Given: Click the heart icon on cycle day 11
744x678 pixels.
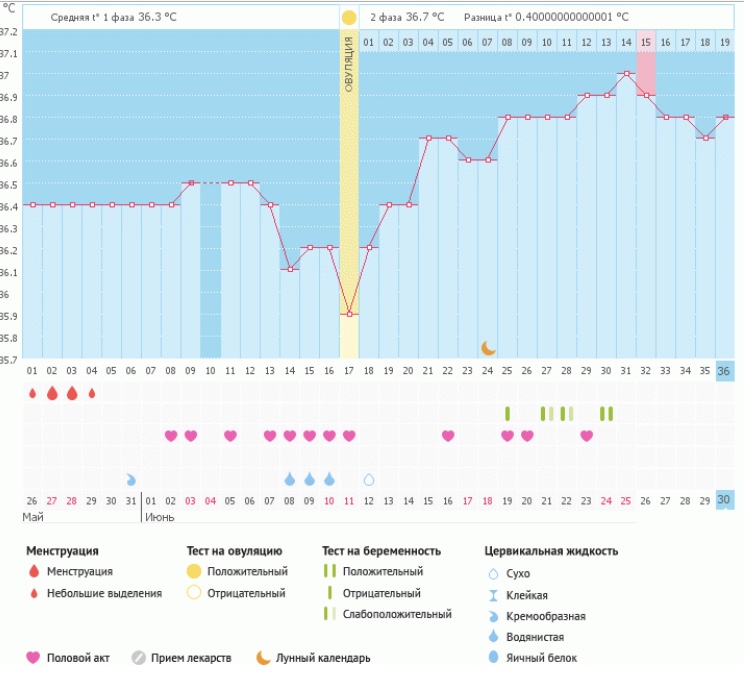Looking at the screenshot, I should (230, 435).
